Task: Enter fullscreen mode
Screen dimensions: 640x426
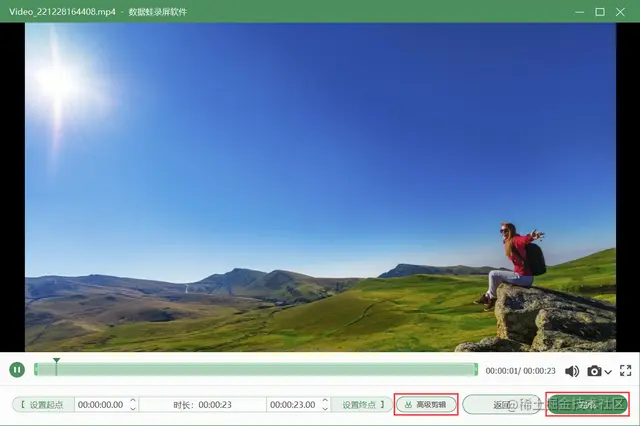Action: click(x=625, y=371)
